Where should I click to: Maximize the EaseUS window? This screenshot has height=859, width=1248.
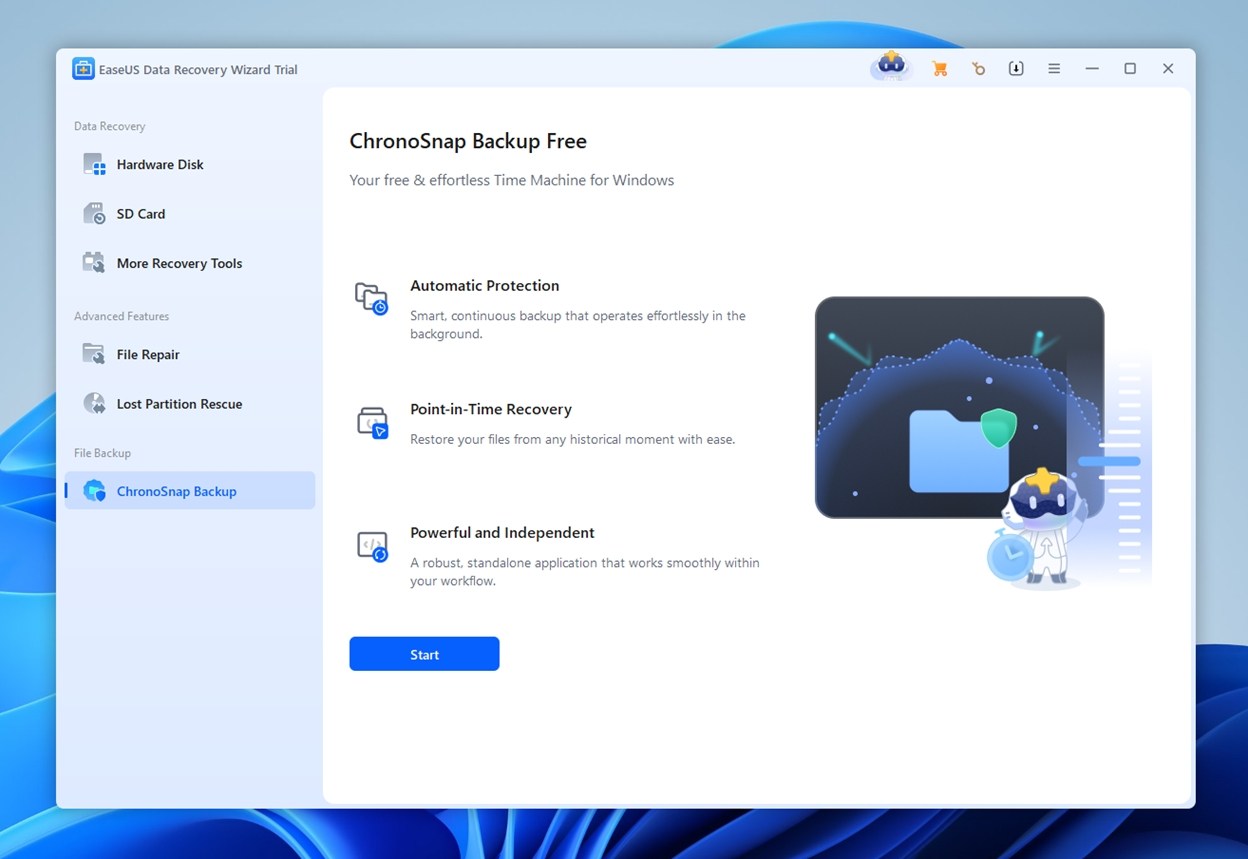pos(1130,69)
